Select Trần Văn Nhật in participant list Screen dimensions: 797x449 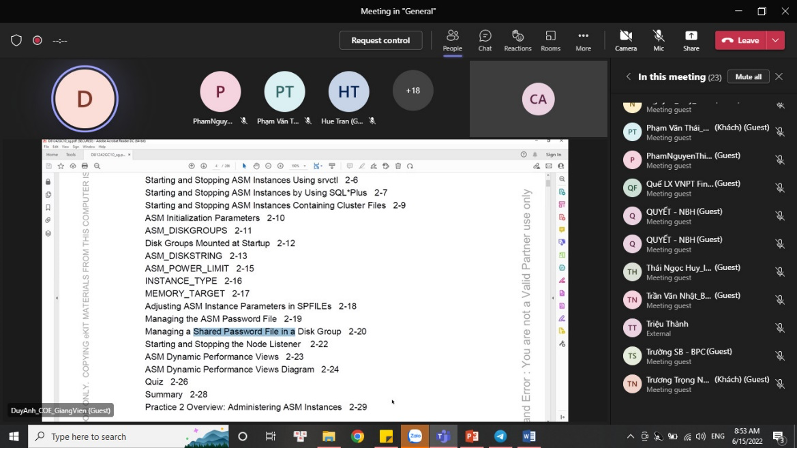(x=703, y=300)
